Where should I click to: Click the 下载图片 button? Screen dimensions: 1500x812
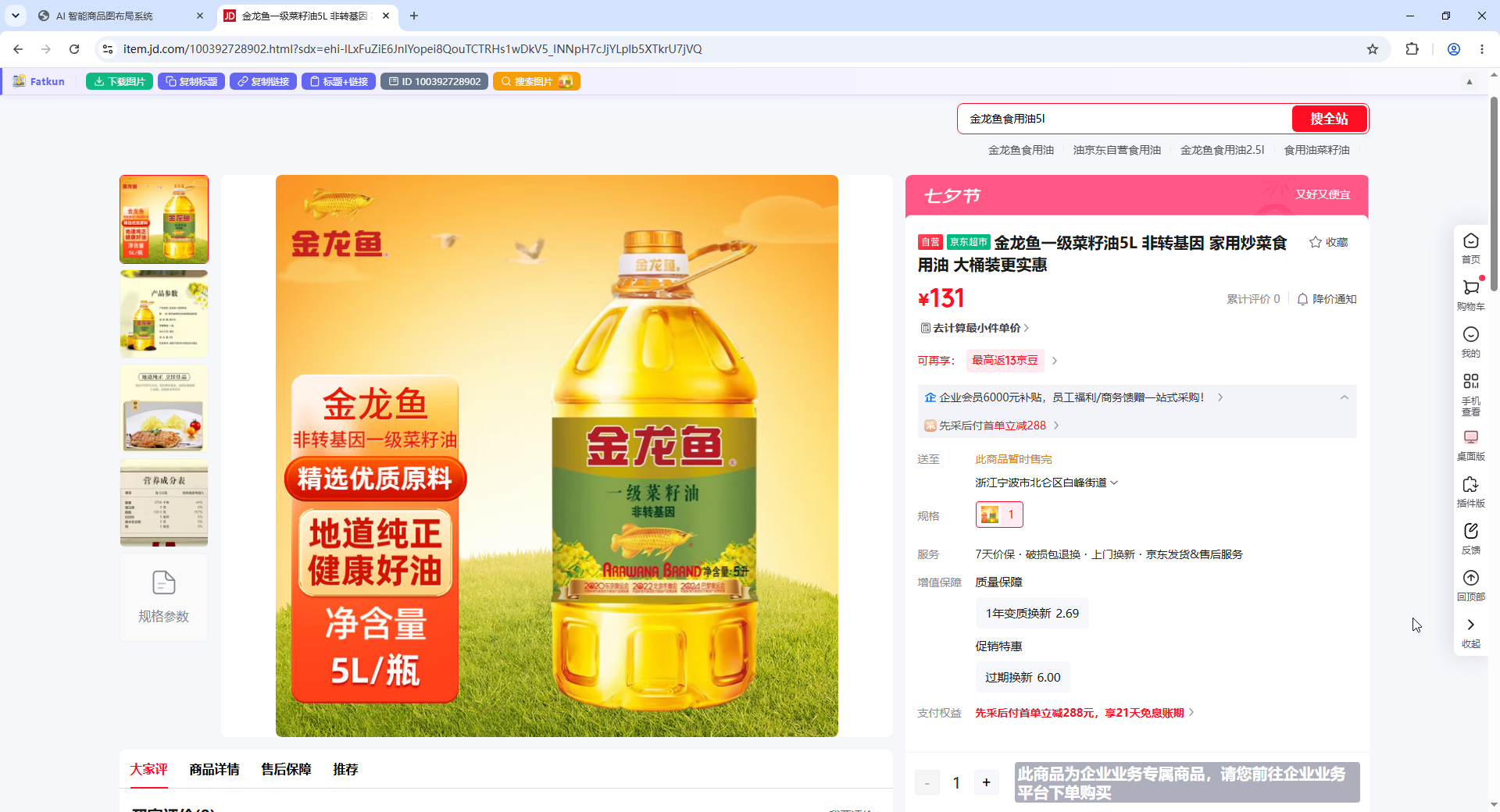(x=120, y=81)
